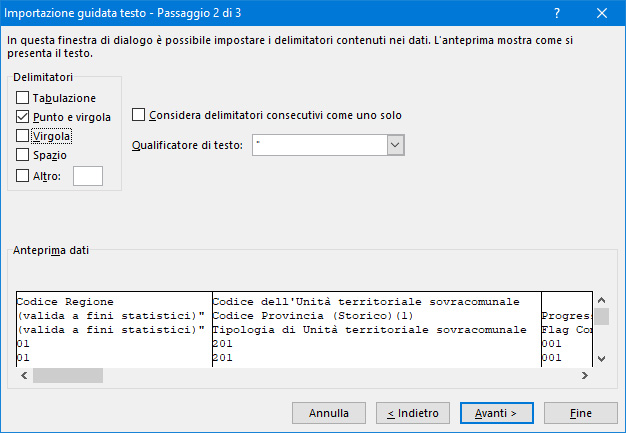The height and width of the screenshot is (433, 626).
Task: Finish import with the Fine button
Action: 580,413
